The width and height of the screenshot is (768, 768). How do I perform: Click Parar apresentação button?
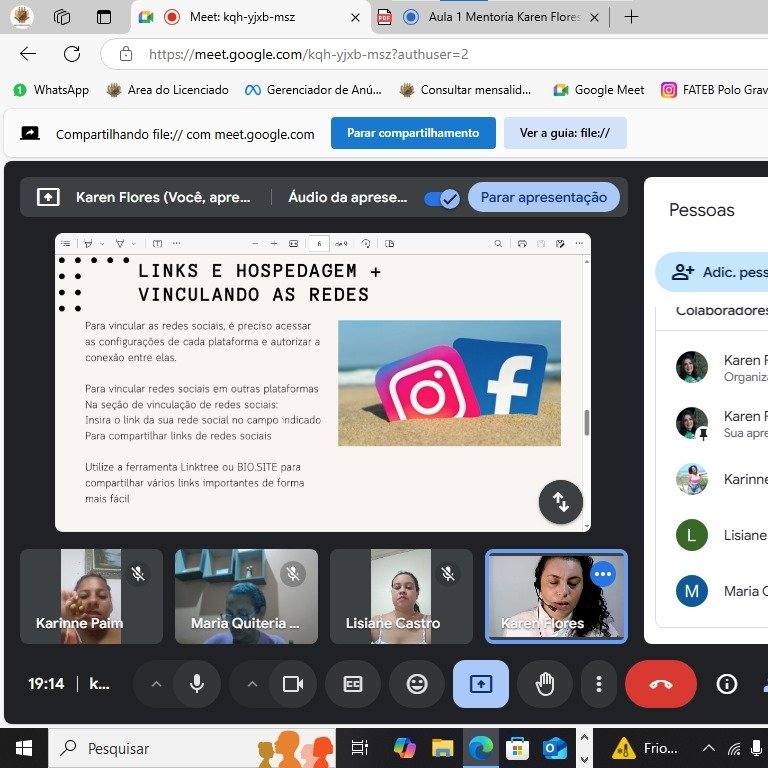543,197
